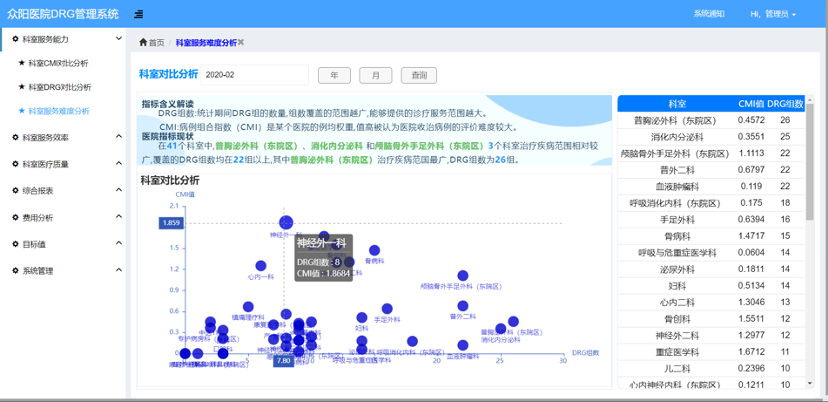
Task: Open 科室CMI对比分析 from the sidebar
Action: tap(58, 63)
